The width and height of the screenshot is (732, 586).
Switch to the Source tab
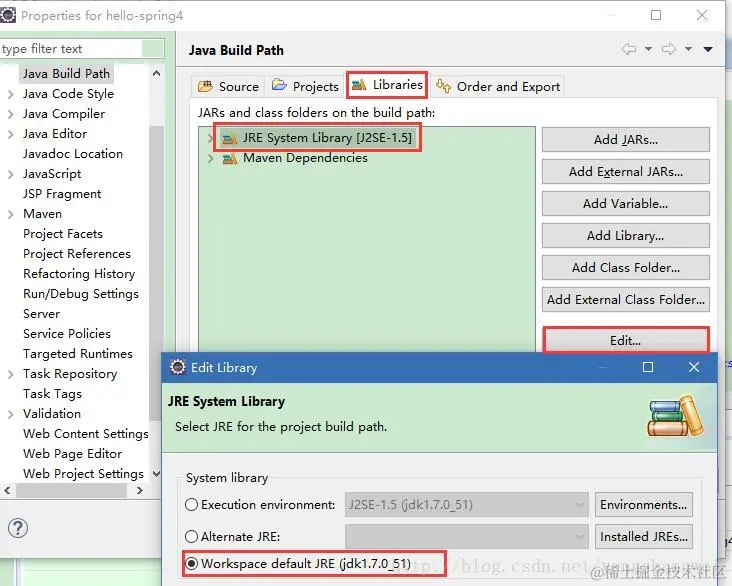(x=228, y=86)
